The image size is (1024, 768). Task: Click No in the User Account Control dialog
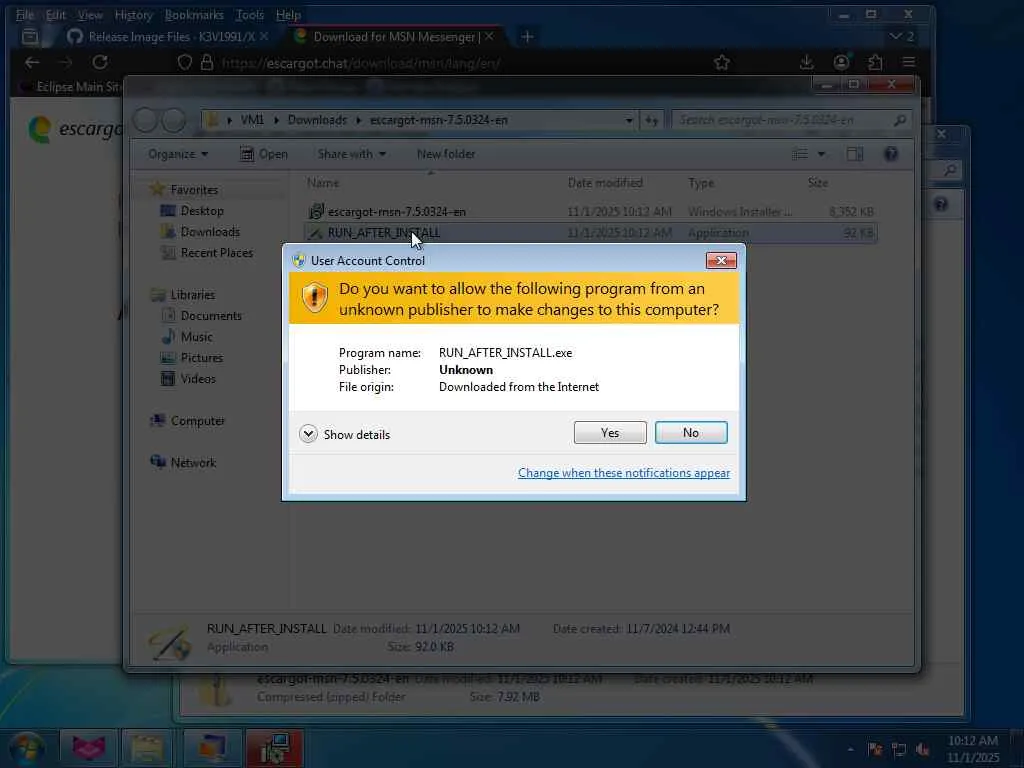pyautogui.click(x=691, y=432)
